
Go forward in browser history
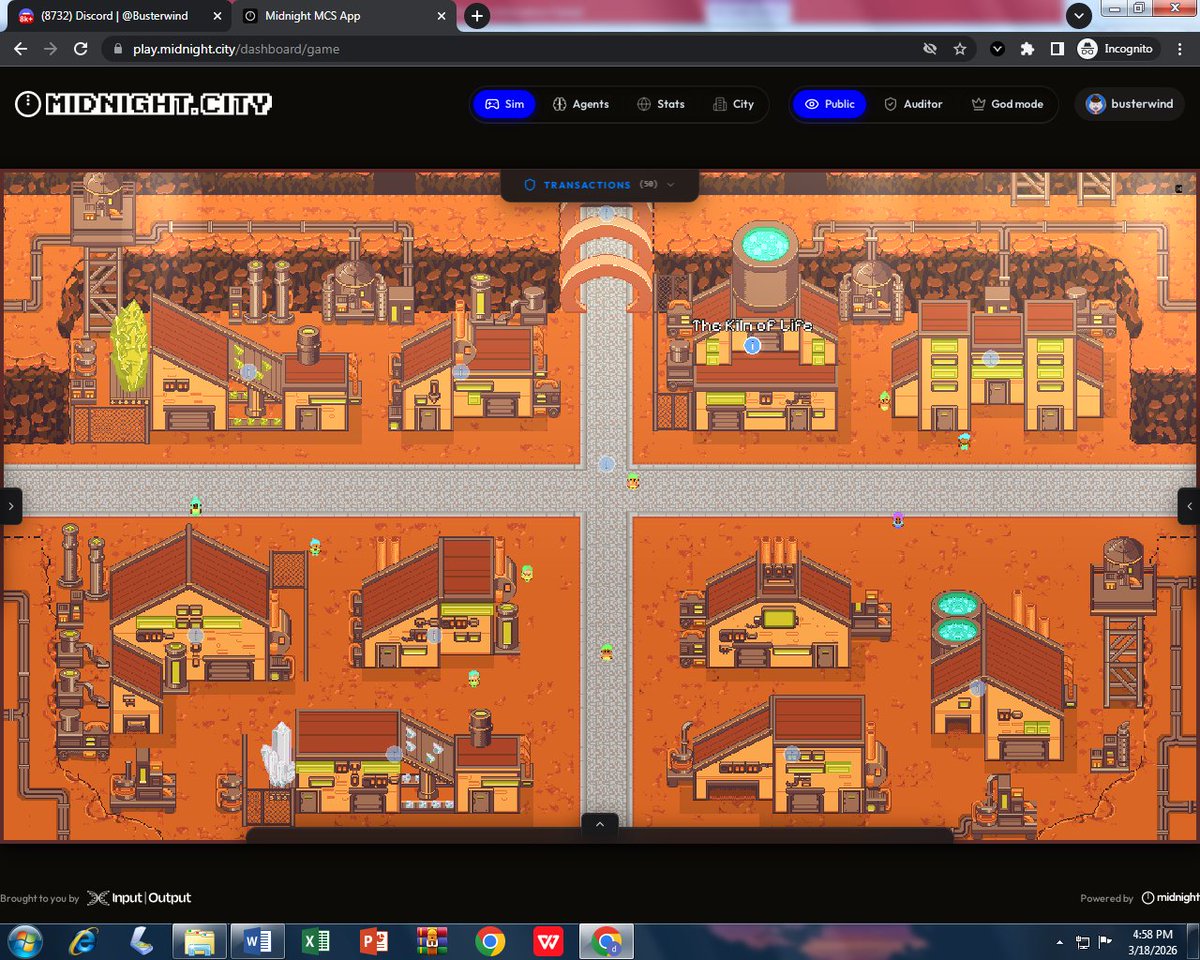pos(50,48)
